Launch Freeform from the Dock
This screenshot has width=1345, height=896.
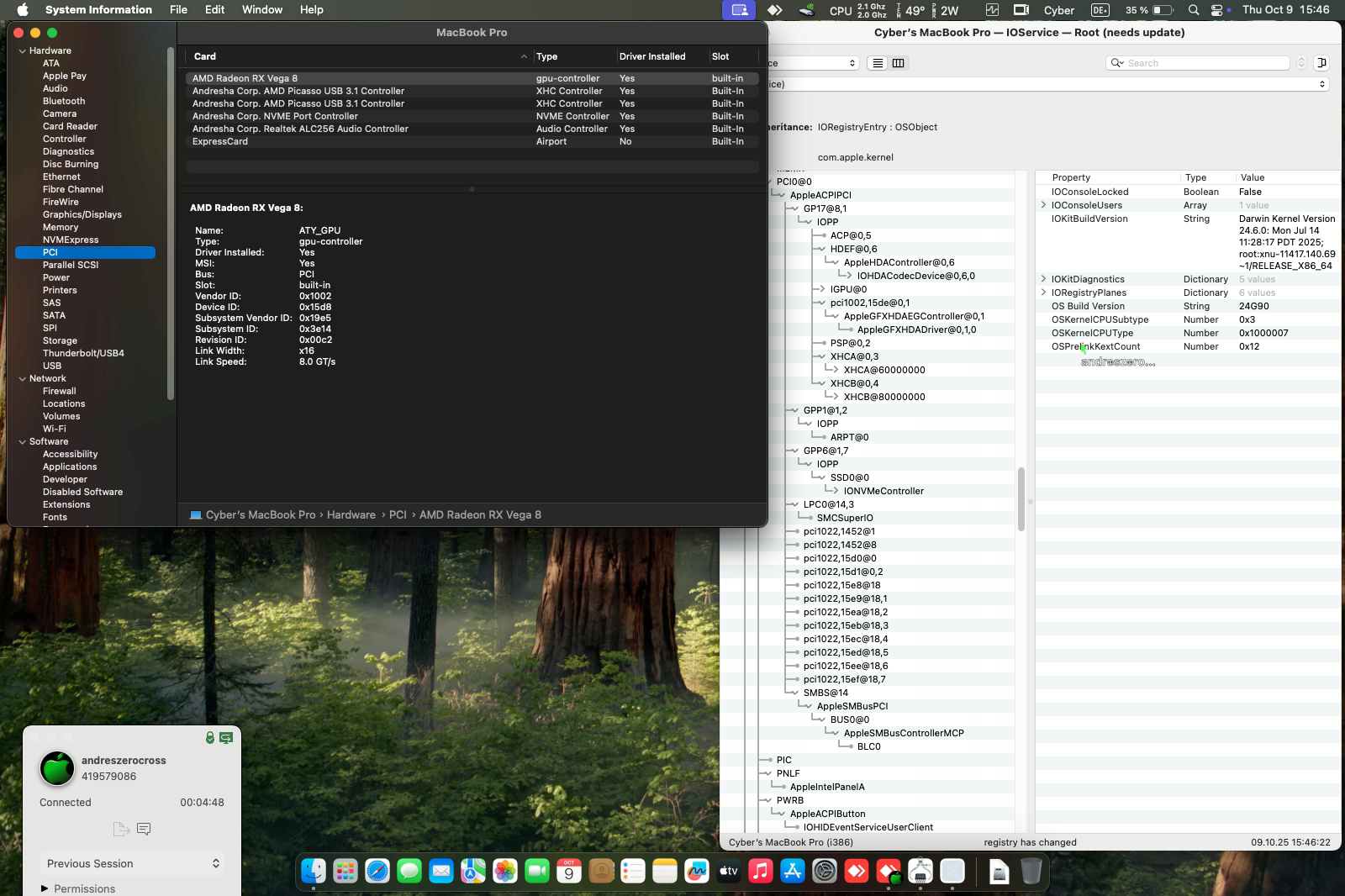coord(697,872)
